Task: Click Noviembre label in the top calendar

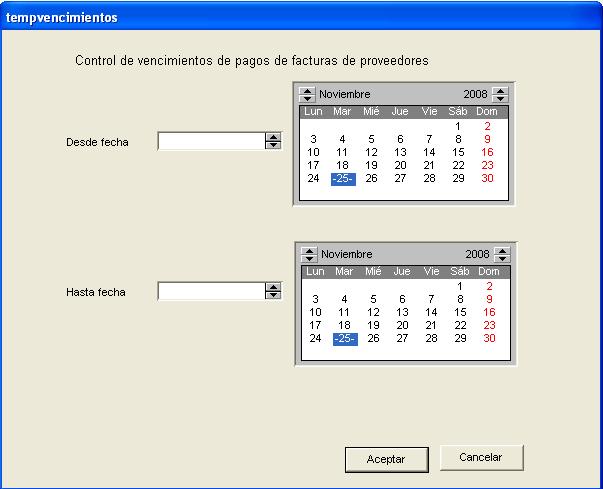Action: click(x=345, y=94)
